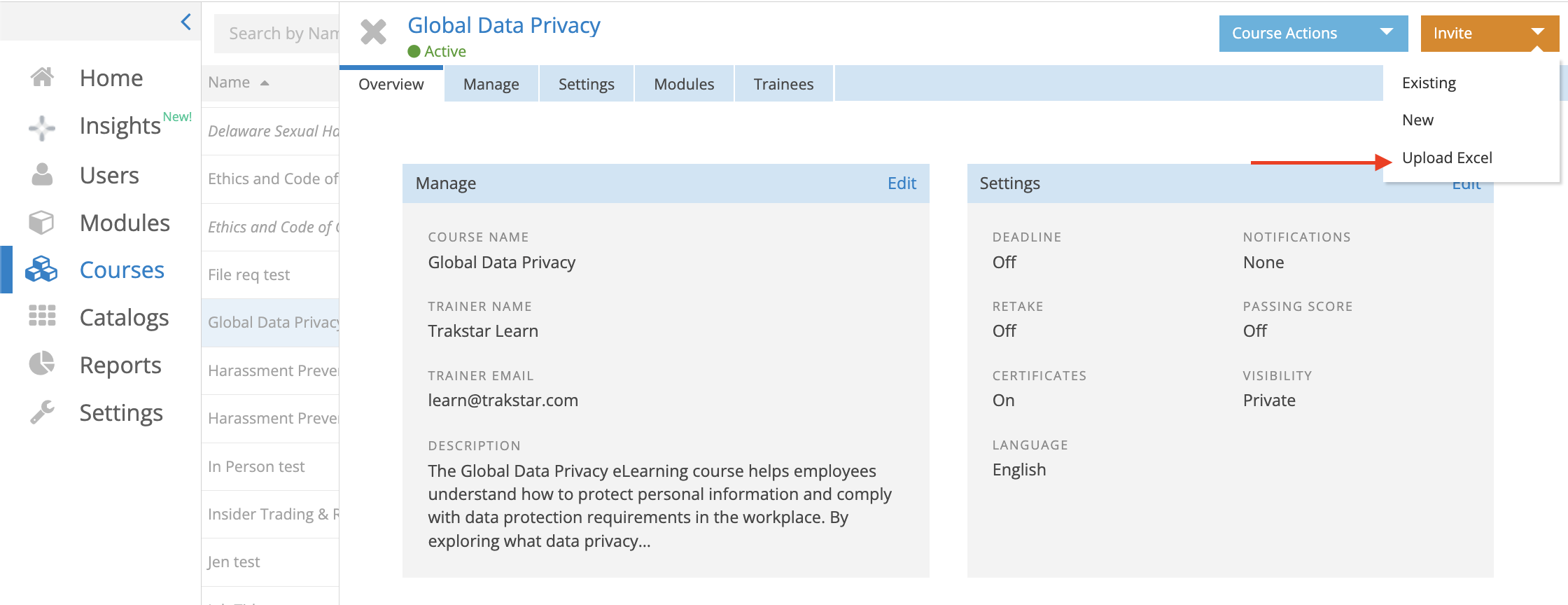Click trainer email learn@trakstar.com
The height and width of the screenshot is (605, 1568).
503,401
